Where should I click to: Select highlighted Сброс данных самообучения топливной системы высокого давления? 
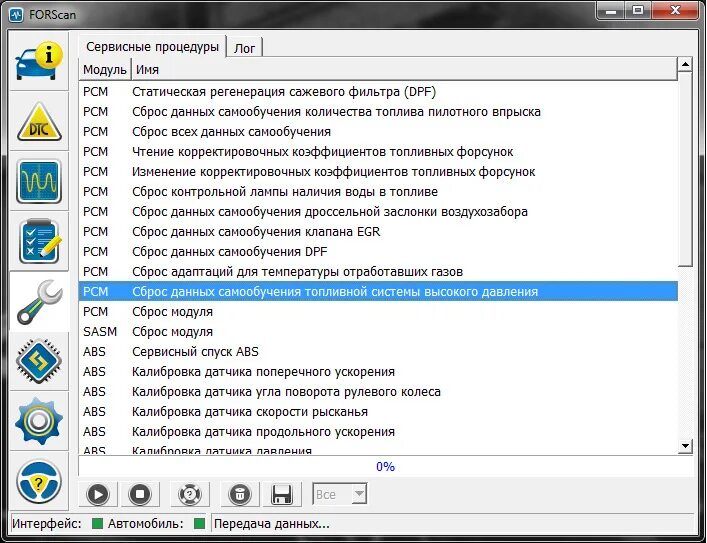(378, 292)
